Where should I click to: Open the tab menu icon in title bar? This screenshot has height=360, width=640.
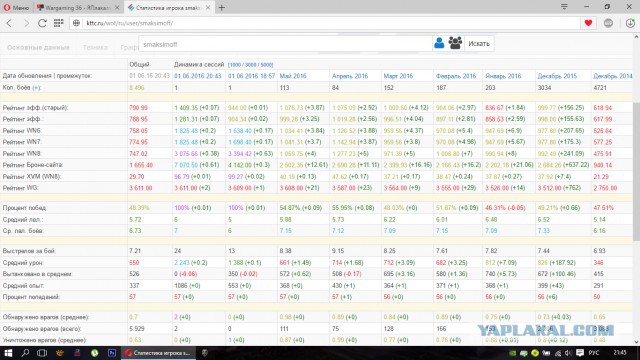pos(564,7)
